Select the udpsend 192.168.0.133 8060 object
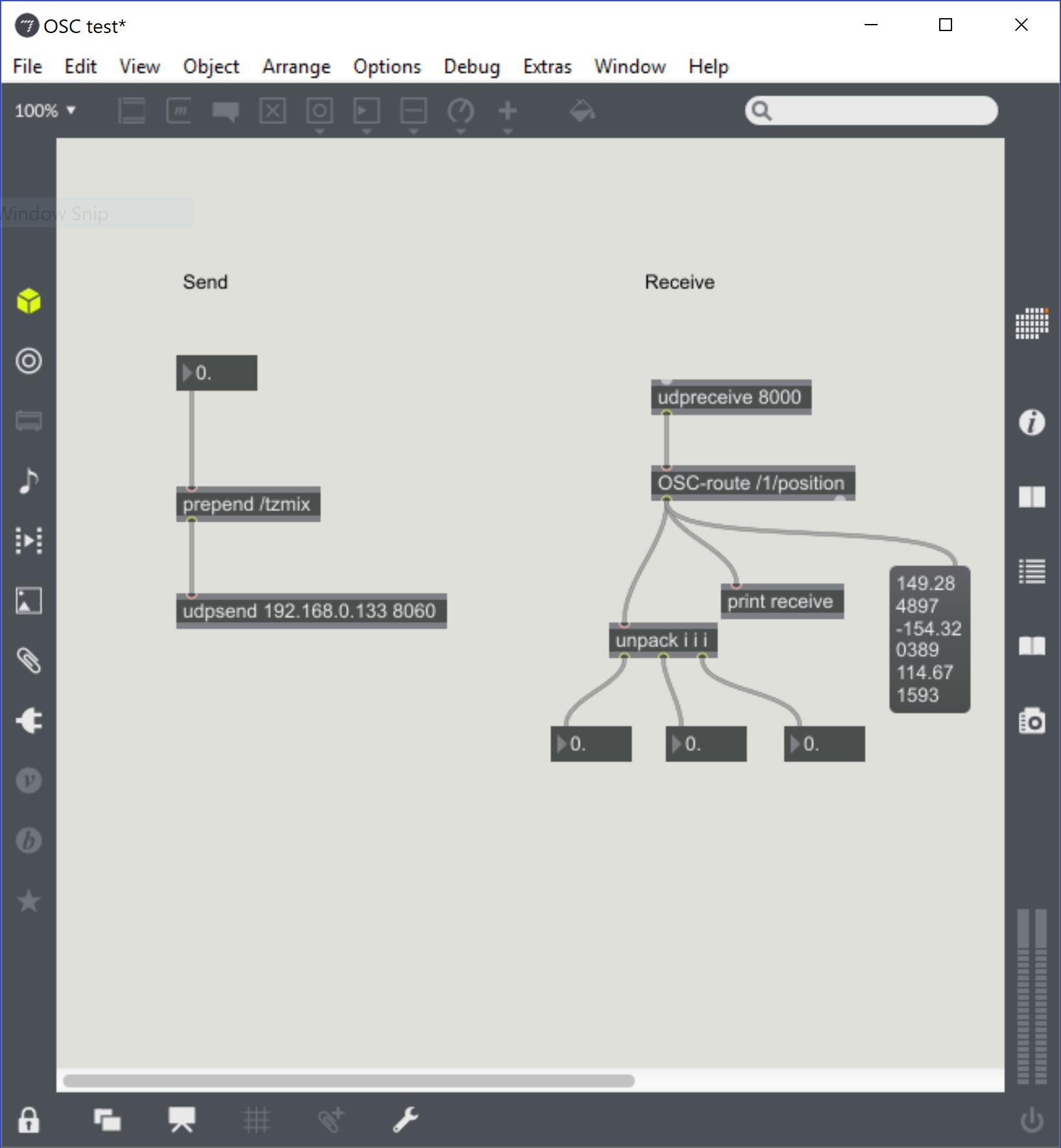The height and width of the screenshot is (1148, 1061). click(311, 611)
